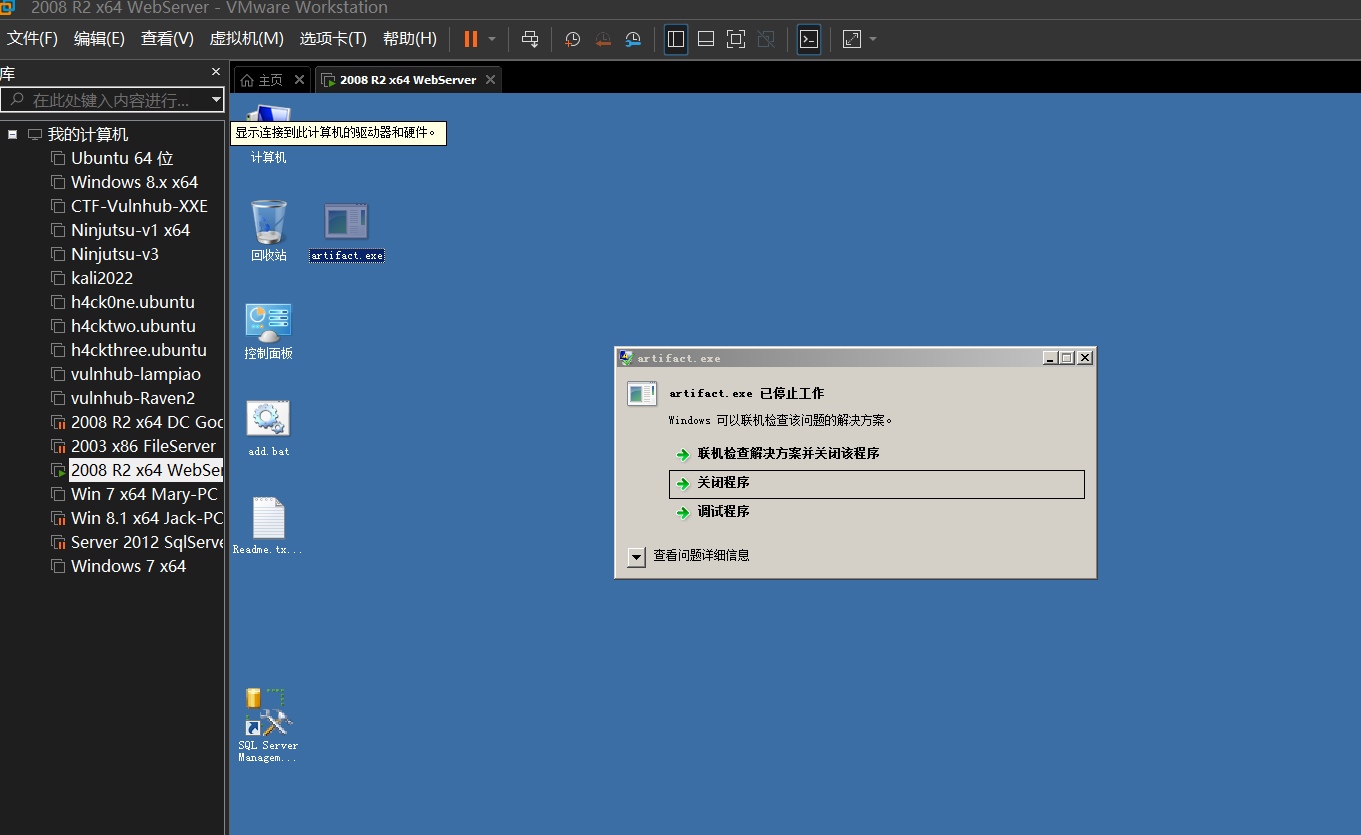Click the 计算机 desktop icon
This screenshot has height=835, width=1361.
(x=268, y=135)
